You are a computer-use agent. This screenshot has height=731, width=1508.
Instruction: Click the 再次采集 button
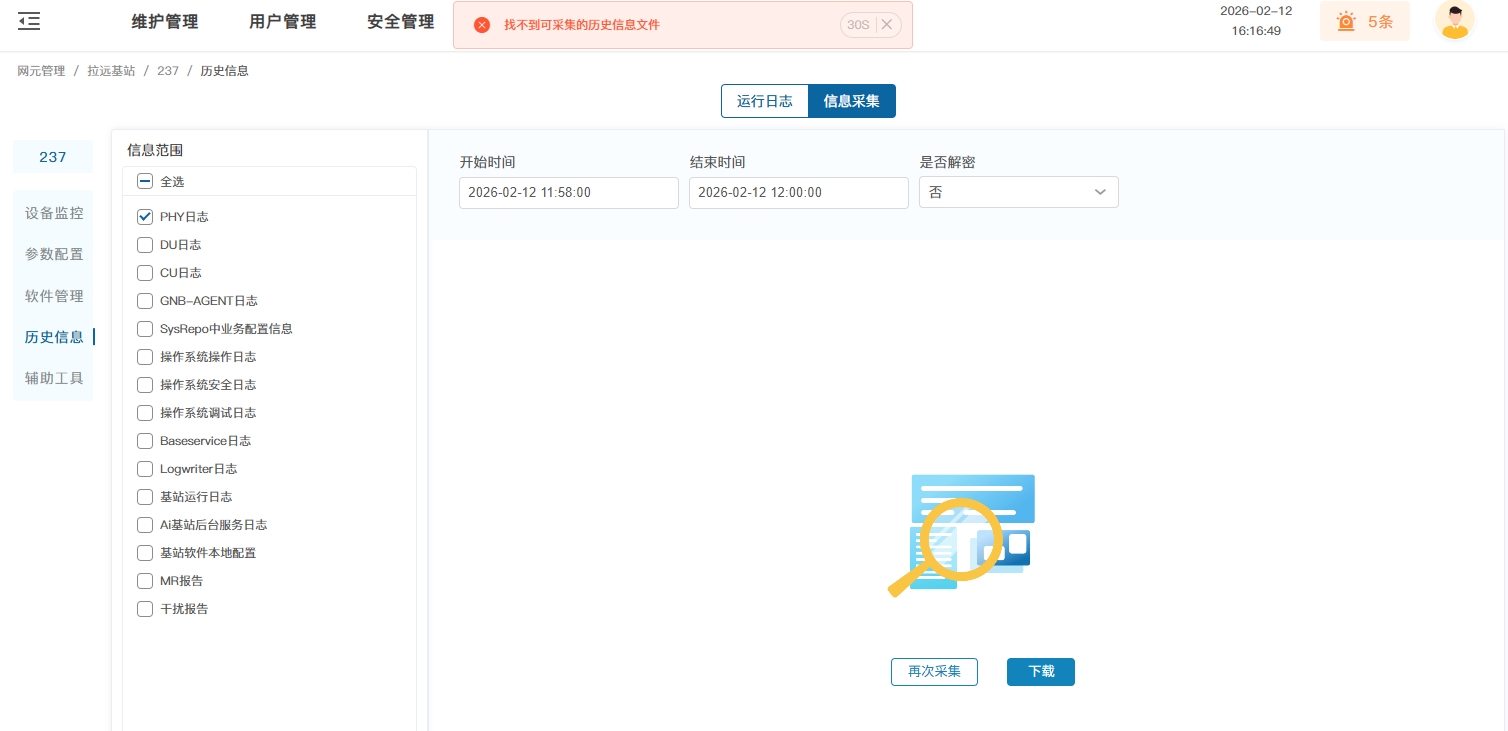point(934,672)
